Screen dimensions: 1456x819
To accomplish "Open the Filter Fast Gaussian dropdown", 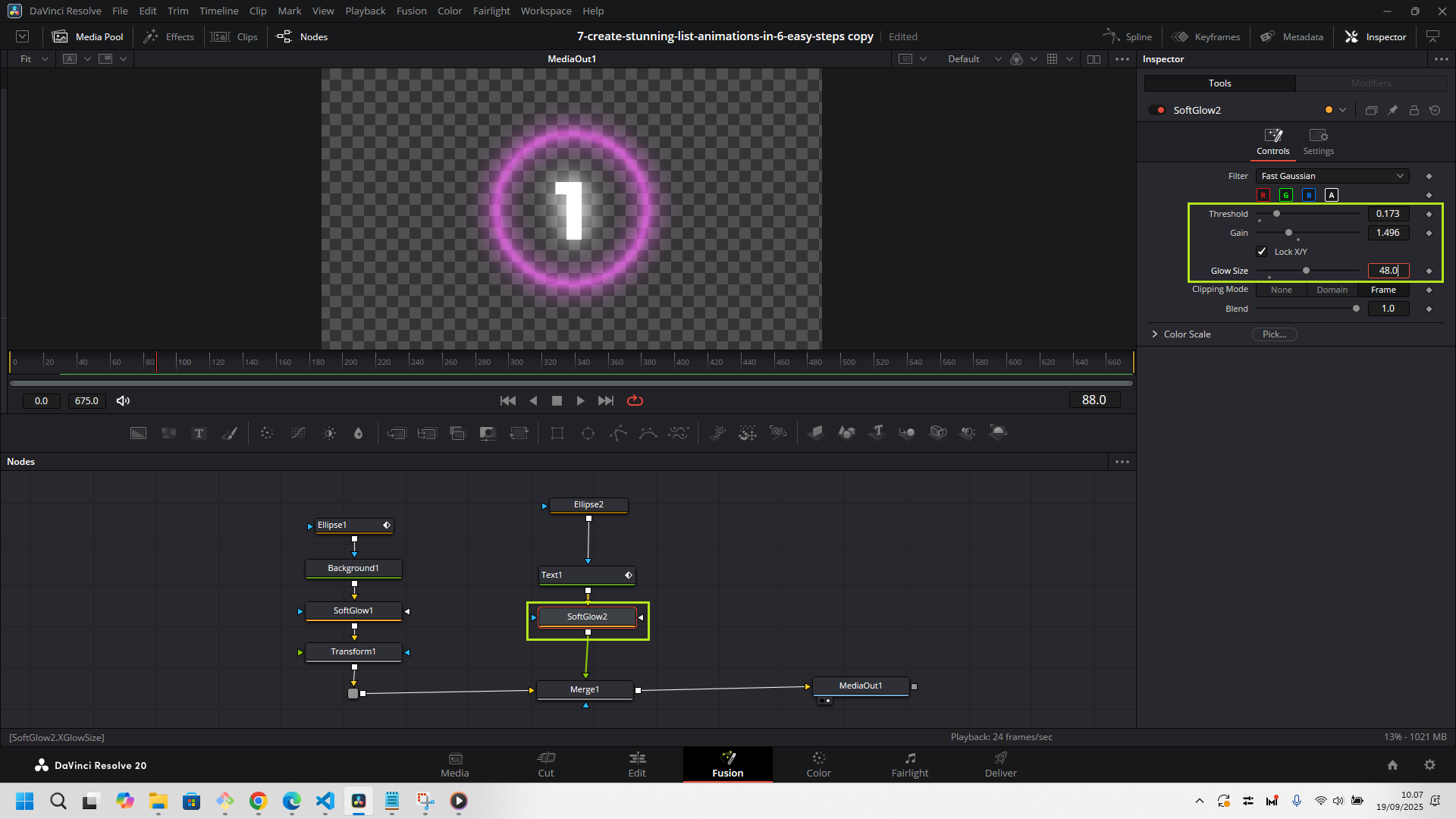I will click(x=1332, y=176).
